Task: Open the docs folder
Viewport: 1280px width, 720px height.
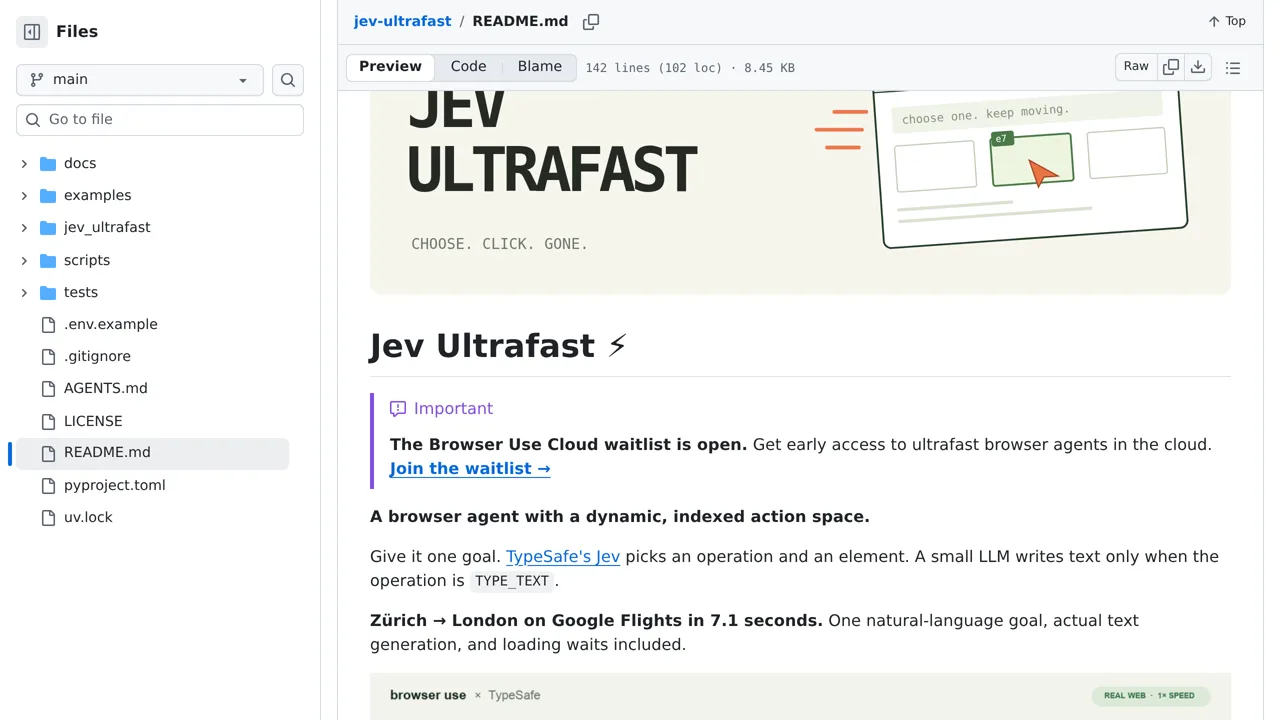Action: pyautogui.click(x=80, y=163)
